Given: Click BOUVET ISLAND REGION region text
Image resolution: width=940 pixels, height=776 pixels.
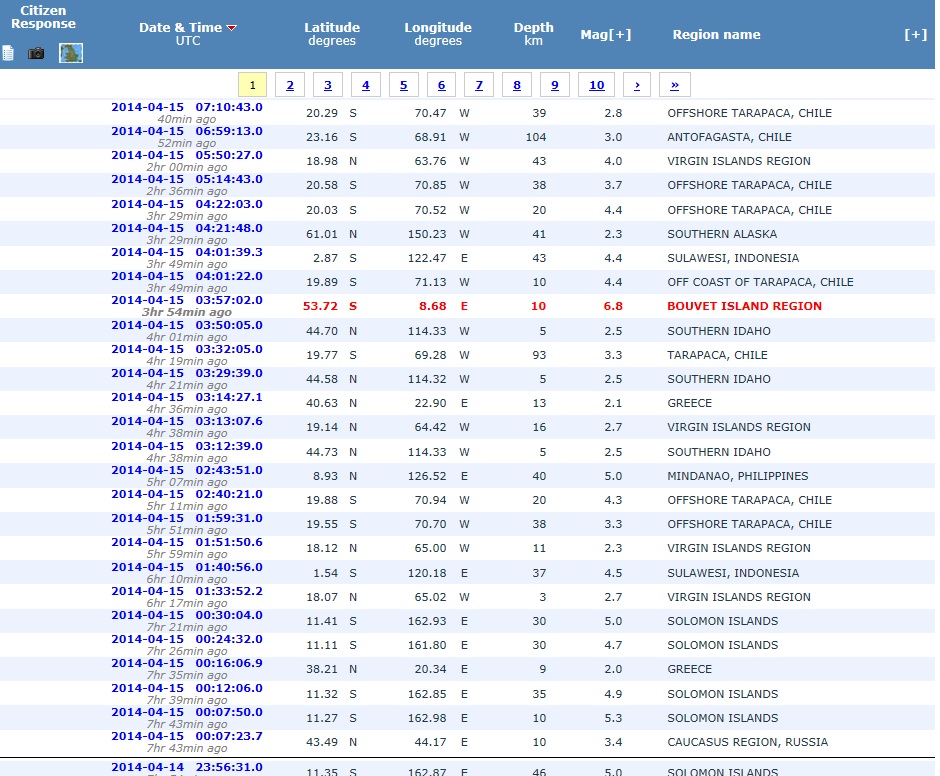Looking at the screenshot, I should pyautogui.click(x=745, y=306).
